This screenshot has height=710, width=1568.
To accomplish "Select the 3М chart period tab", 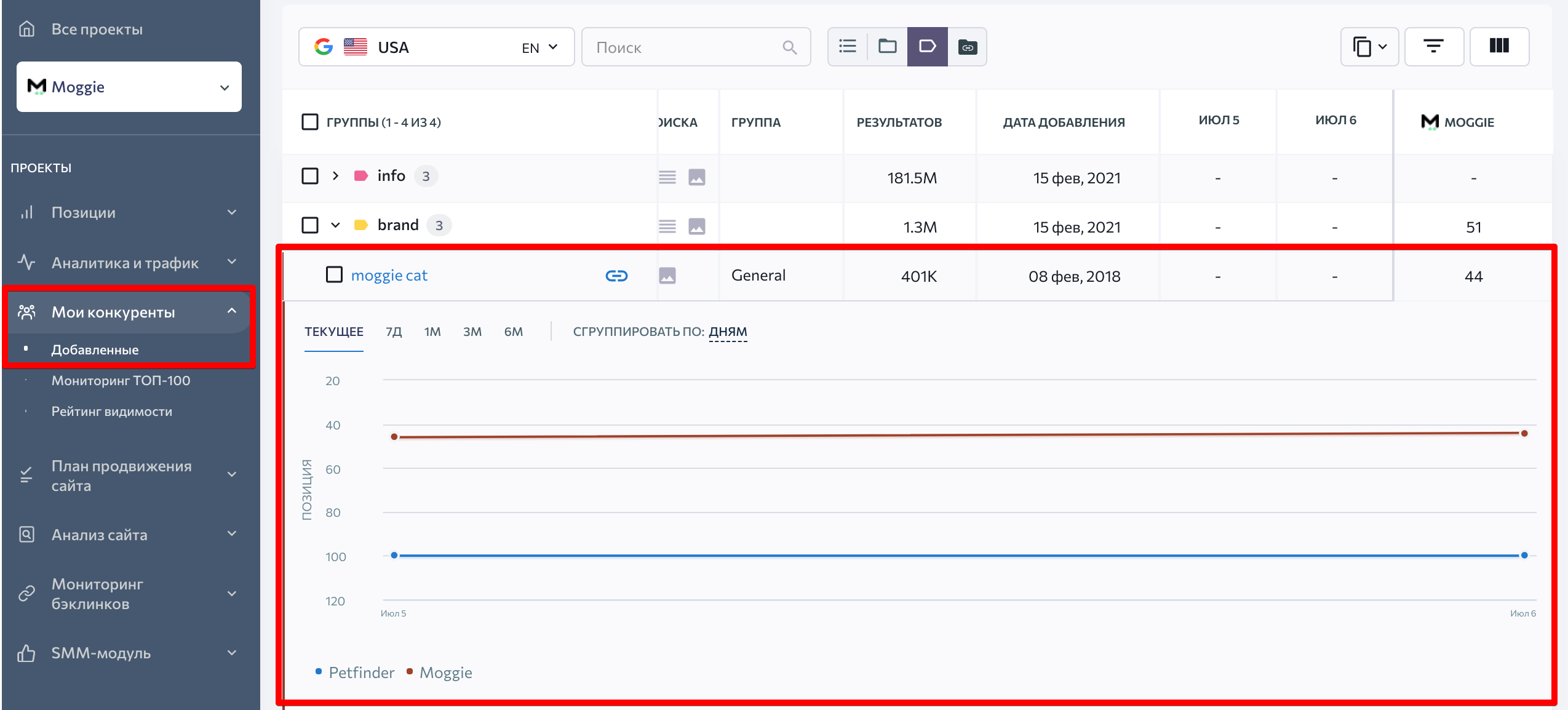I will (472, 332).
